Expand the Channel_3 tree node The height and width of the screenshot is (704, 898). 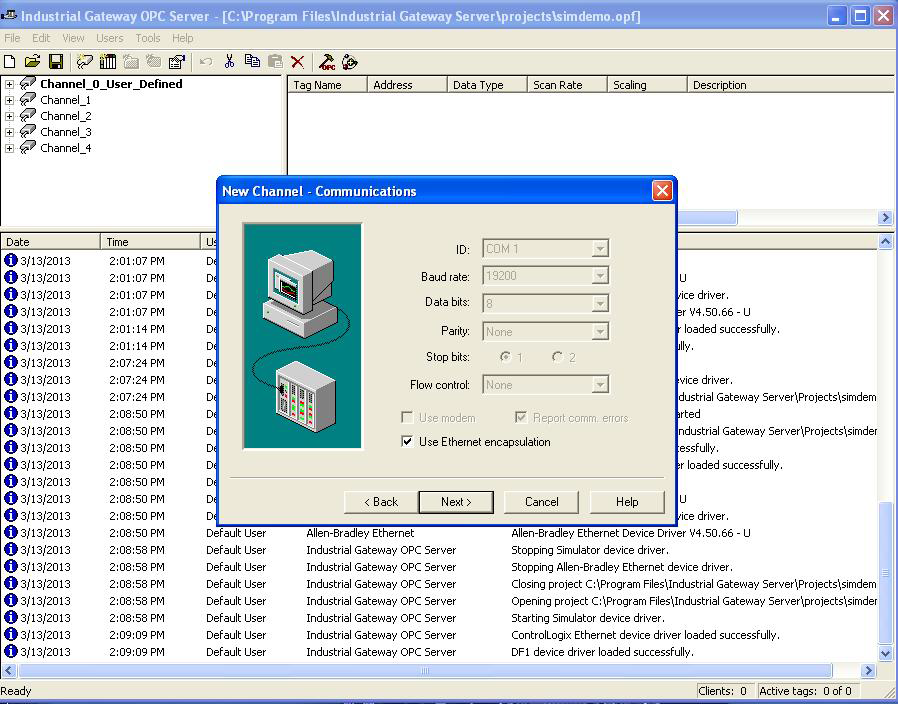9,132
